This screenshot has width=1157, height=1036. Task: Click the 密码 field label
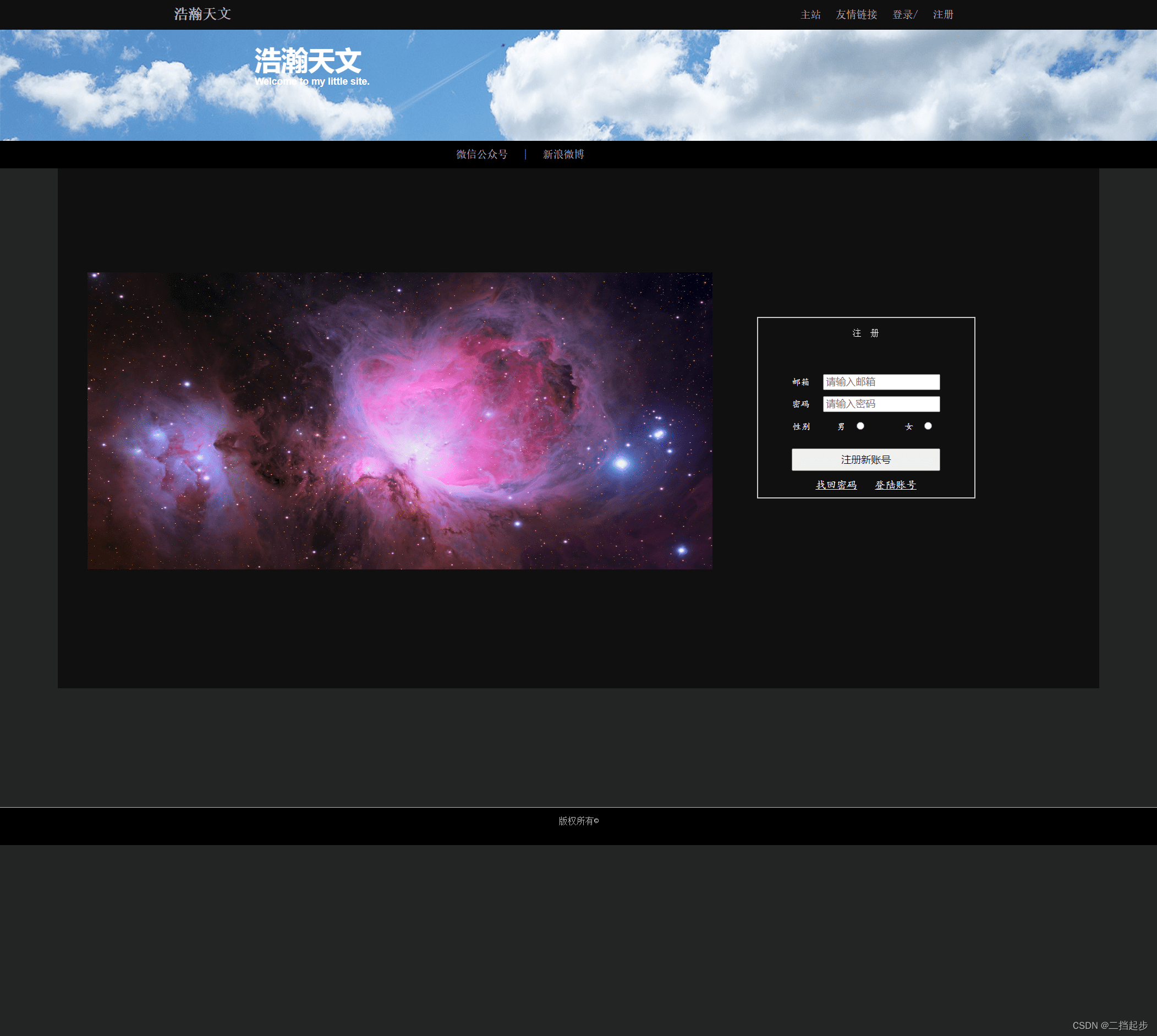coord(800,404)
